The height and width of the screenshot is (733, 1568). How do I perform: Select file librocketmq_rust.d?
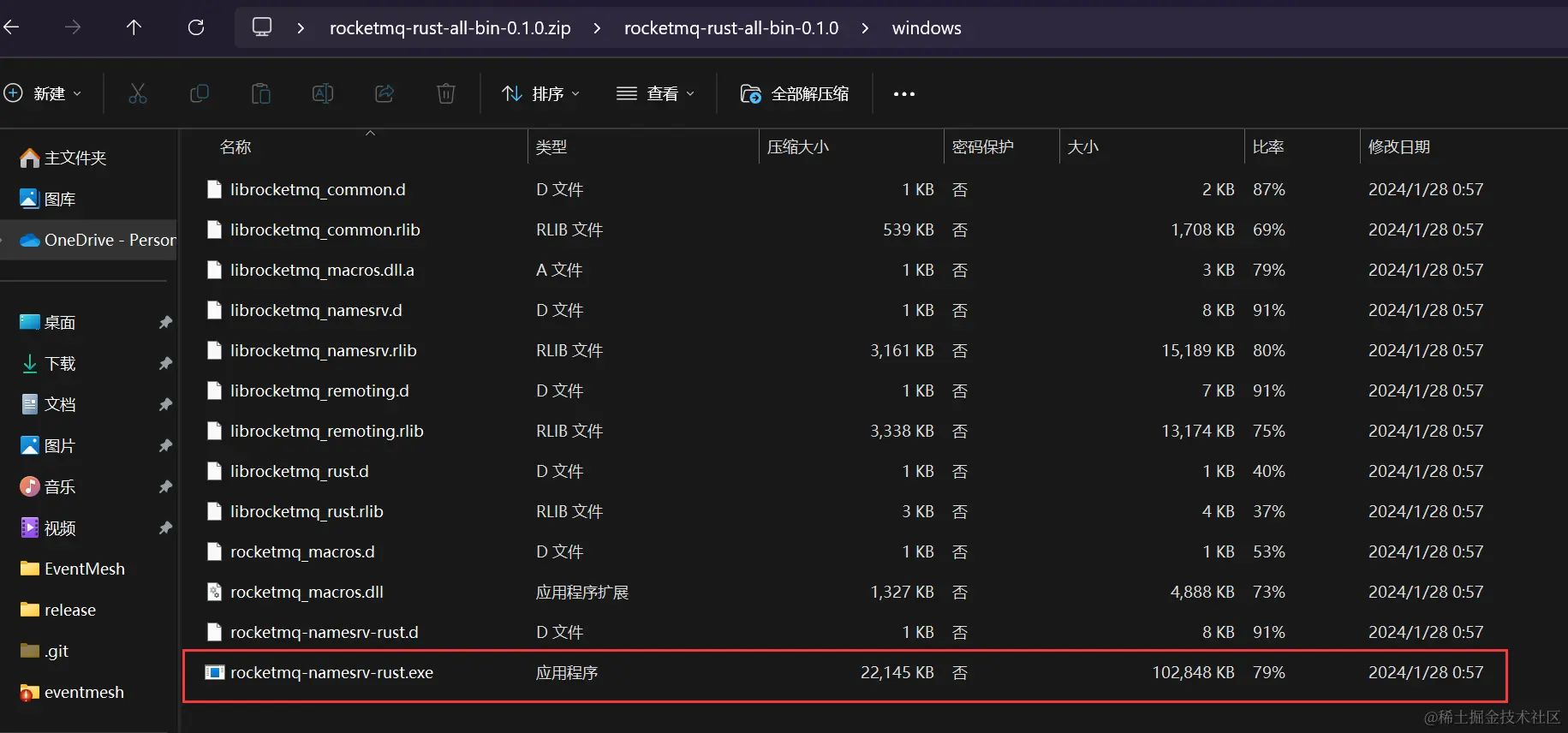(x=300, y=471)
